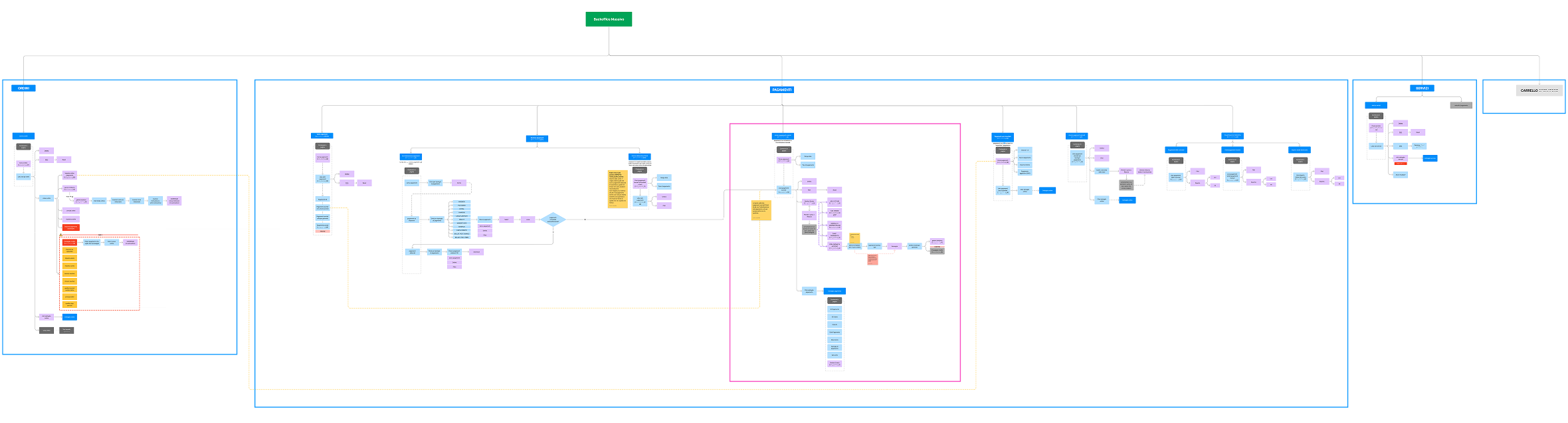Click the SERVIZI section header label

coord(1422,88)
